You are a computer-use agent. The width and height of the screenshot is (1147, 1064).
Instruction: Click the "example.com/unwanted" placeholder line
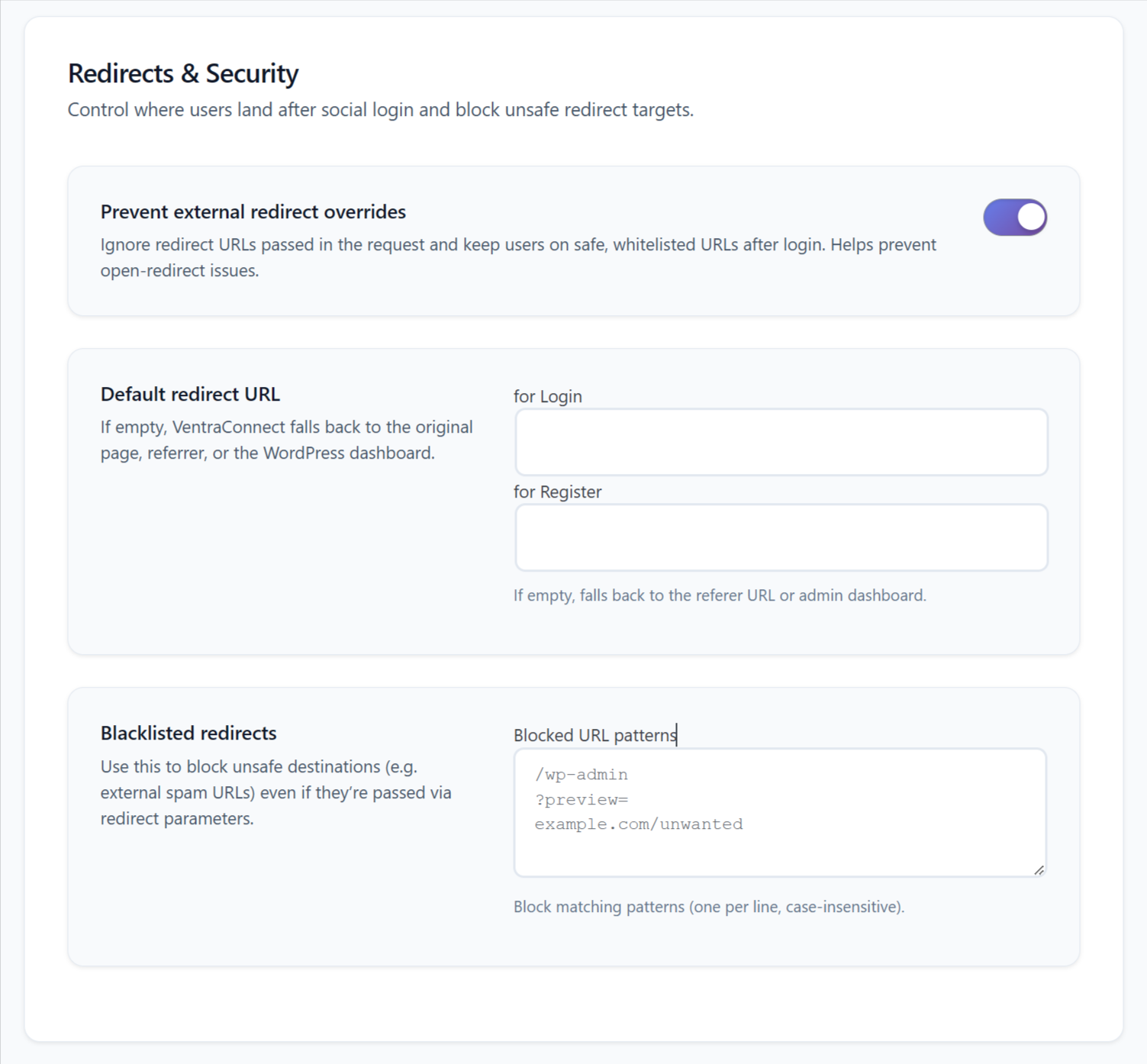(x=638, y=824)
